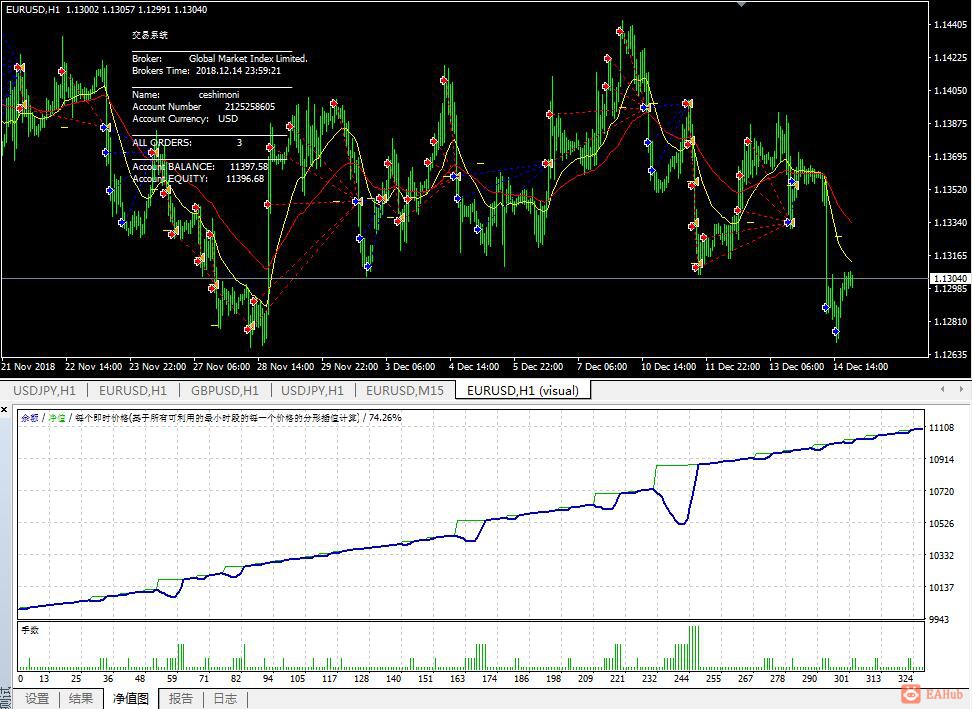Image resolution: width=972 pixels, height=709 pixels.
Task: Close the strategy tester panel
Action: coord(4,409)
